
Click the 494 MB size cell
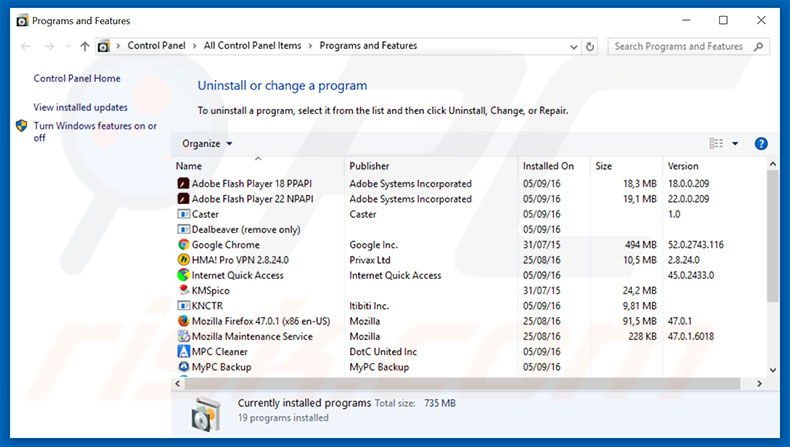tap(640, 245)
